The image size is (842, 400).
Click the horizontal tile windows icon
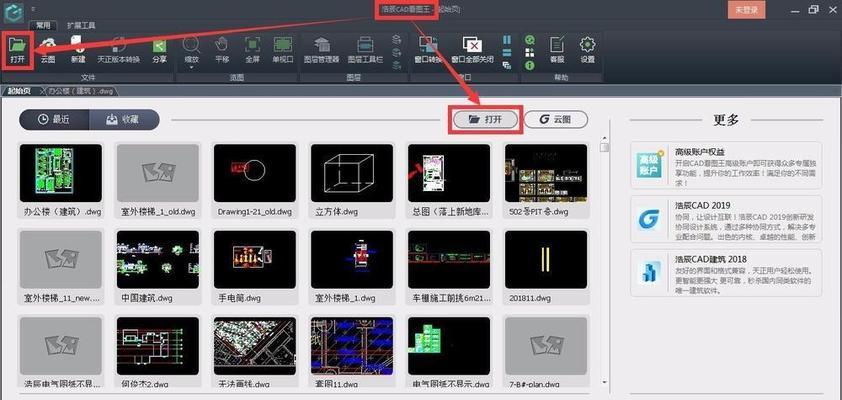[507, 53]
